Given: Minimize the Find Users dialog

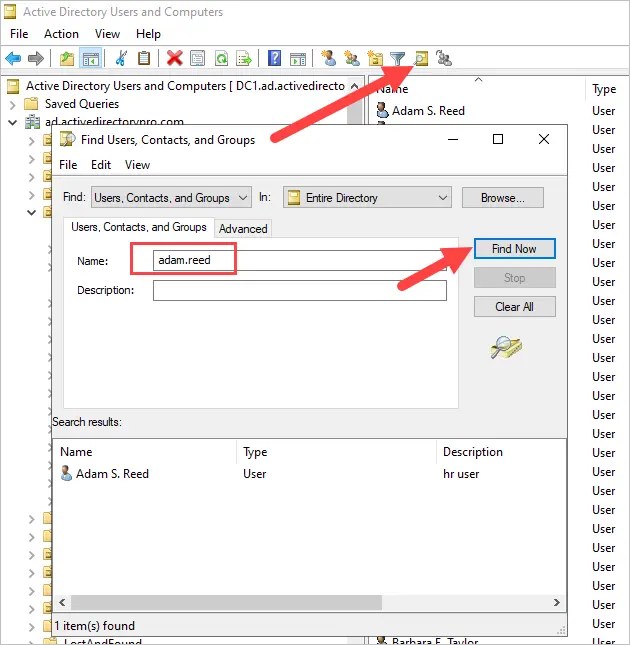Looking at the screenshot, I should [453, 139].
